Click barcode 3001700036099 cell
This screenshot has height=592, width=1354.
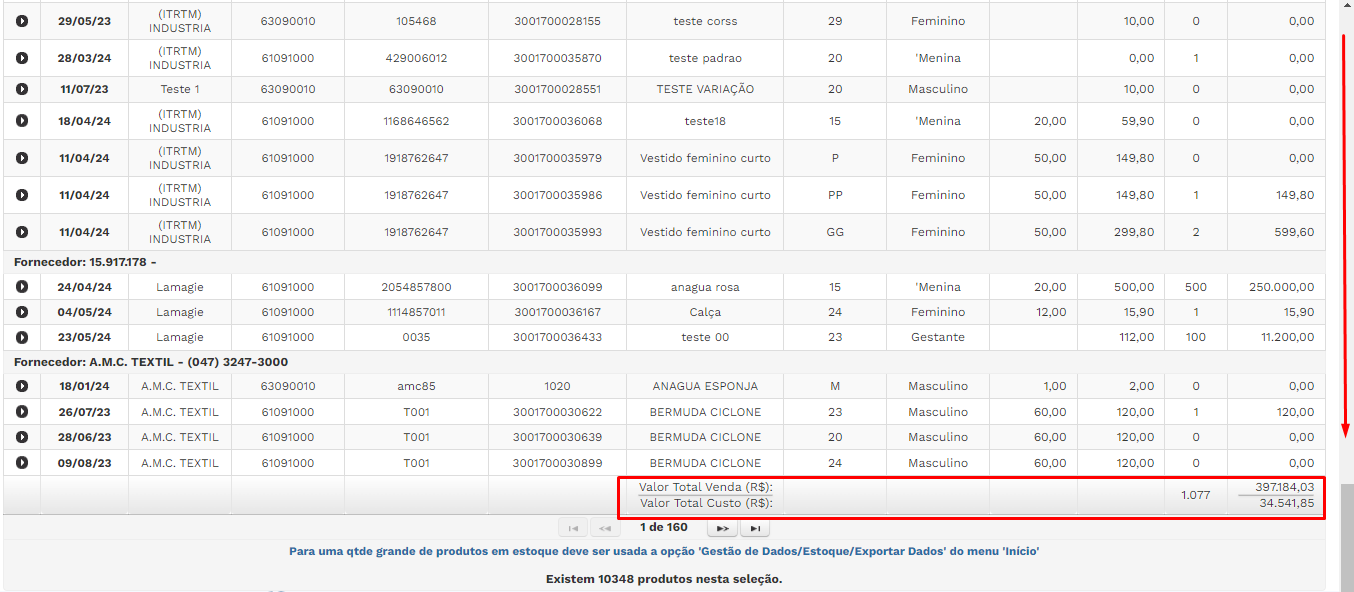click(557, 287)
